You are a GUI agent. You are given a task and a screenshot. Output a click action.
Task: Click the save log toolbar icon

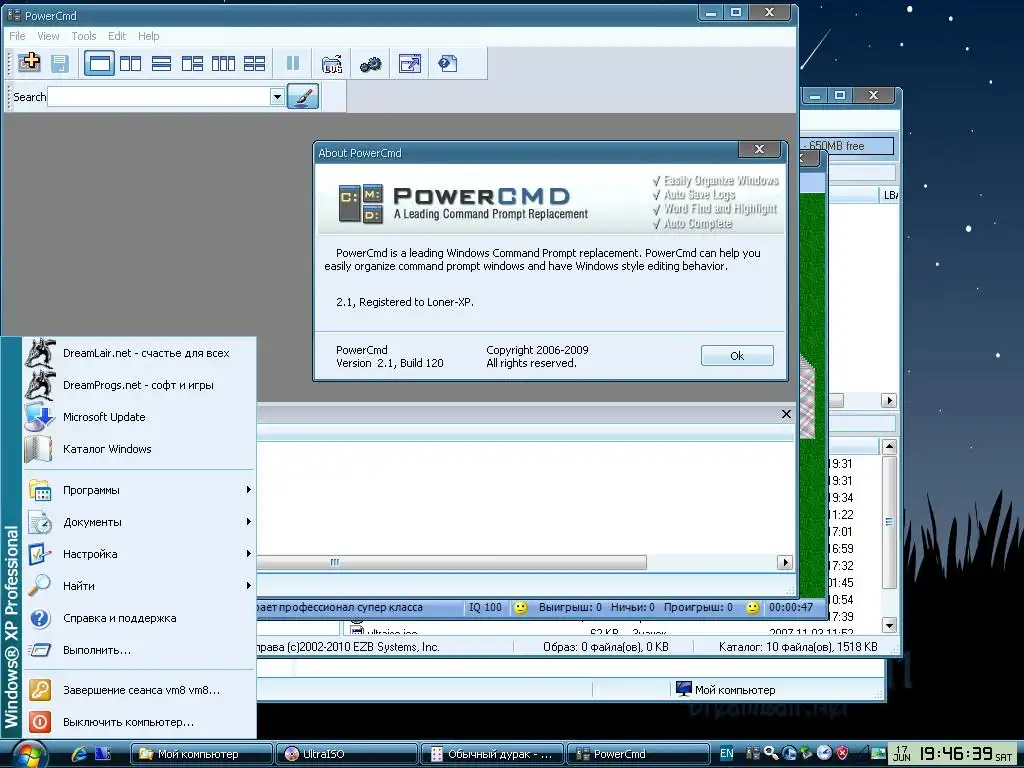(x=60, y=63)
